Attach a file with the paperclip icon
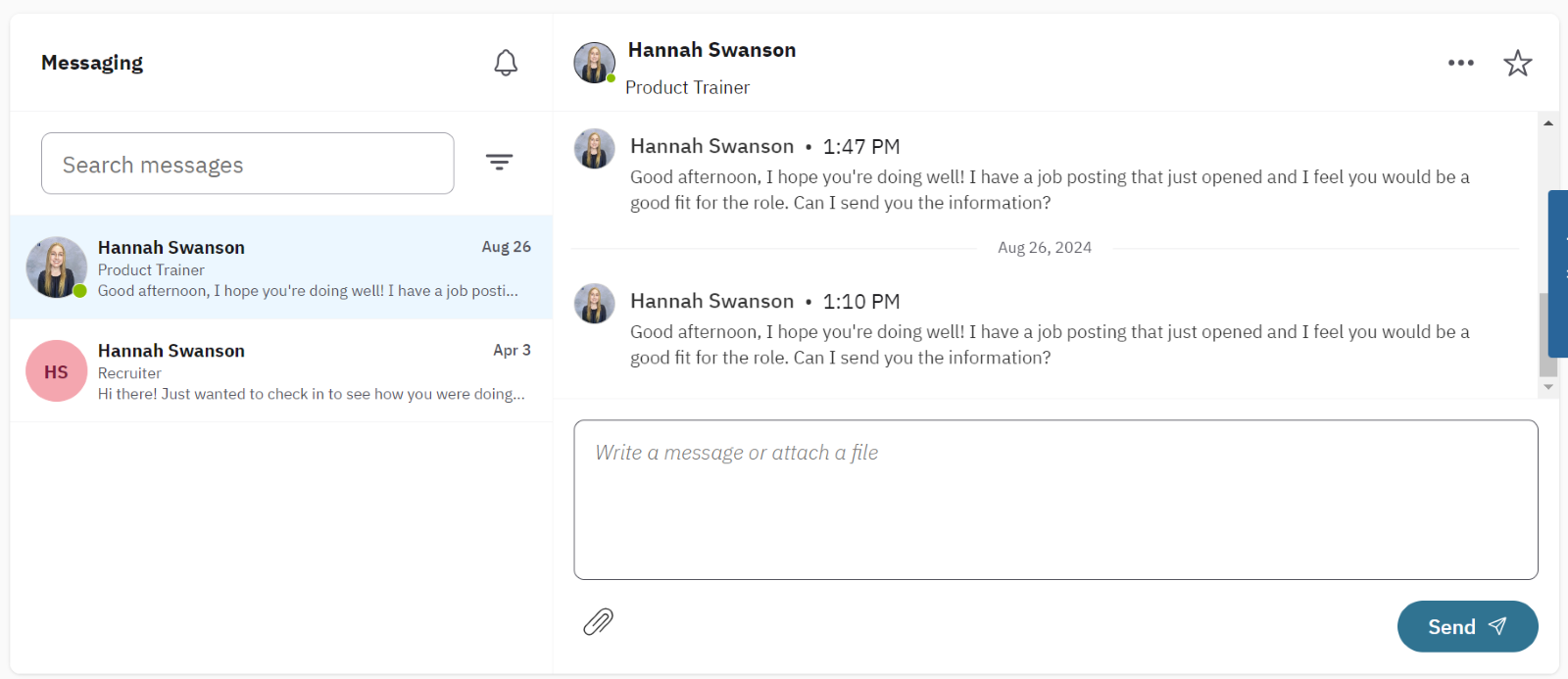This screenshot has width=1568, height=679. 598,622
